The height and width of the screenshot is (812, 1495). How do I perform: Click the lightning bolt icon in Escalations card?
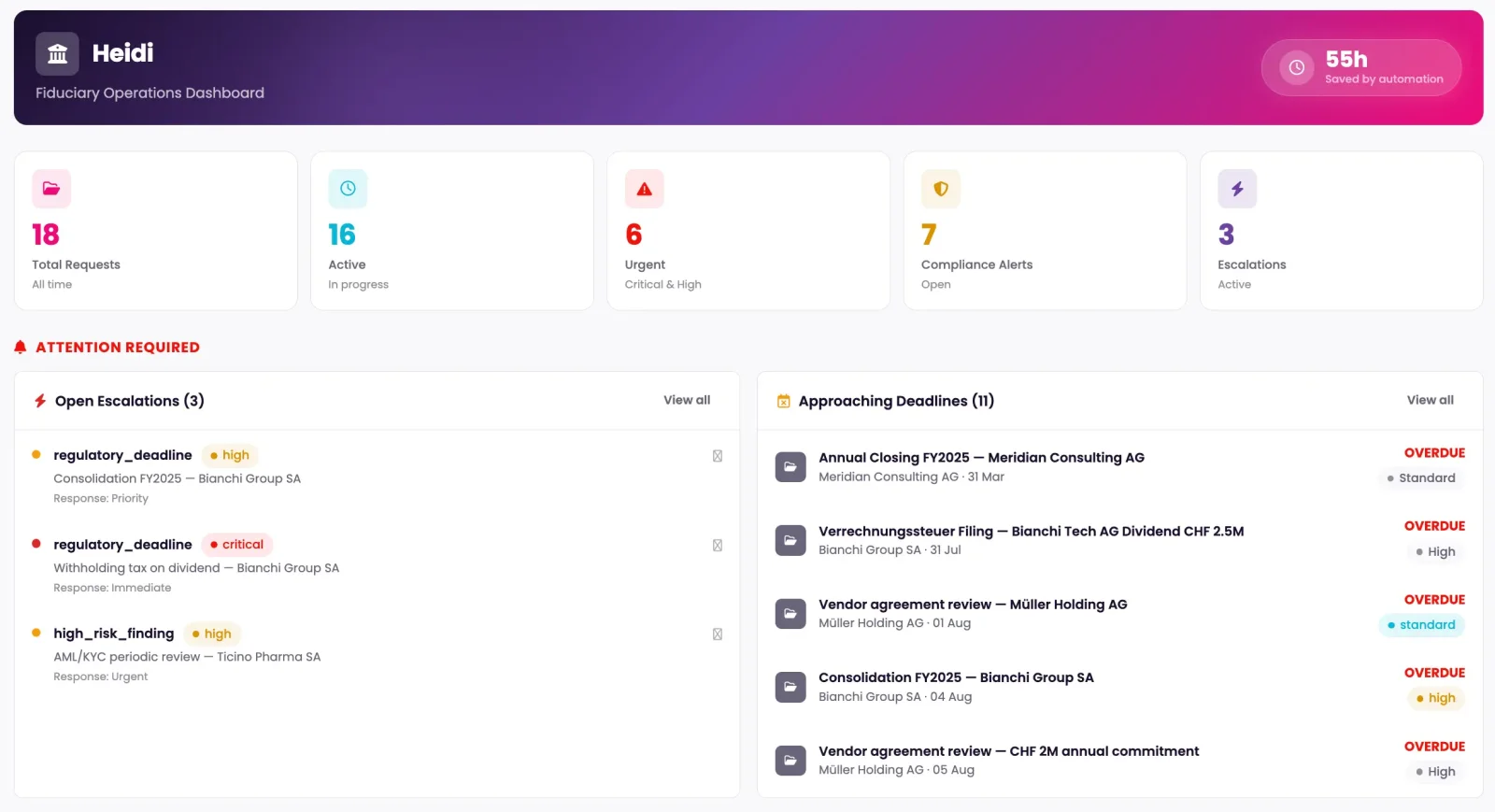click(x=1237, y=189)
